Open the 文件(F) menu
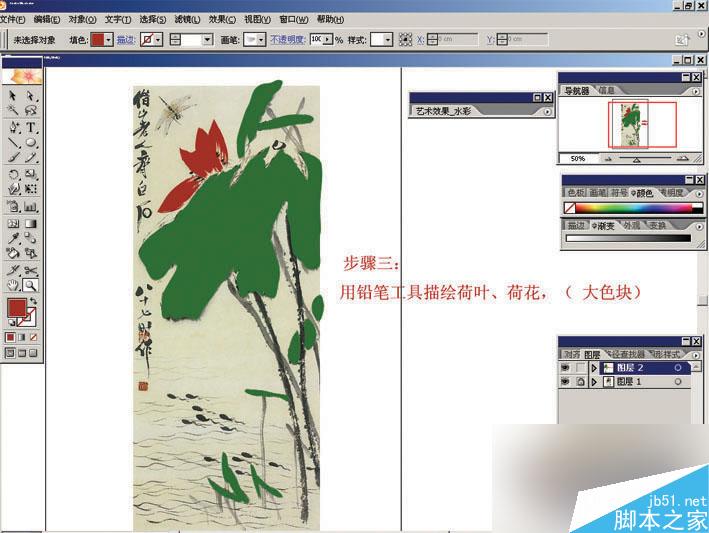 click(x=12, y=19)
